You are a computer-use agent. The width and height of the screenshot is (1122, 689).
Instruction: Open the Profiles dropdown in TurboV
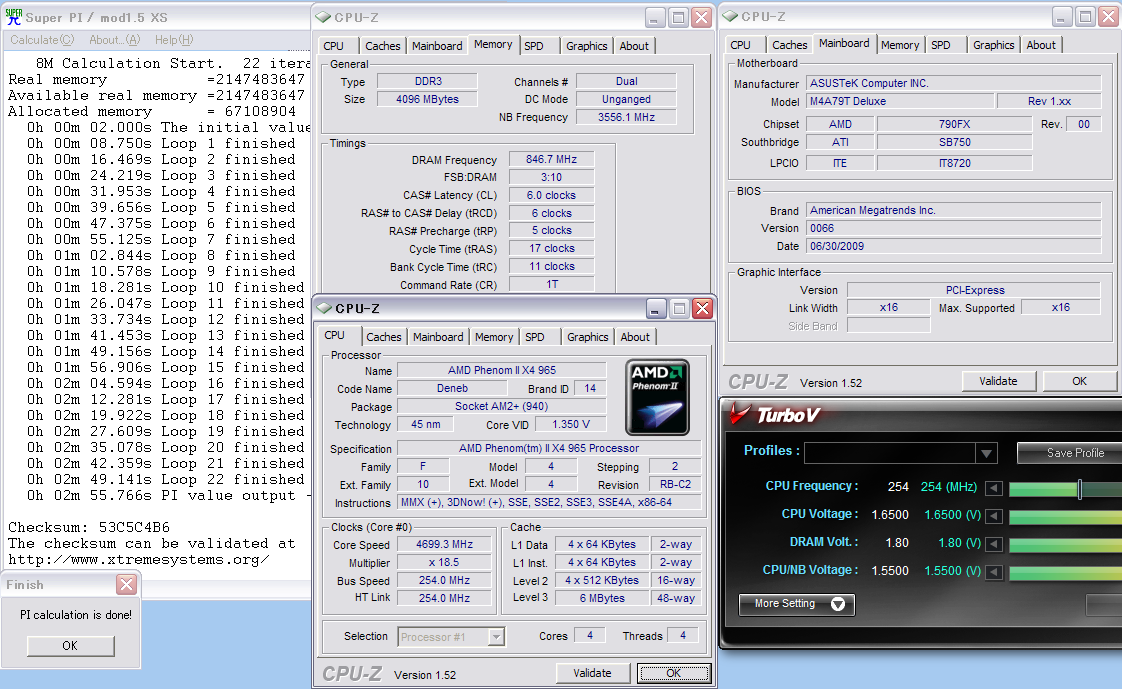(986, 454)
